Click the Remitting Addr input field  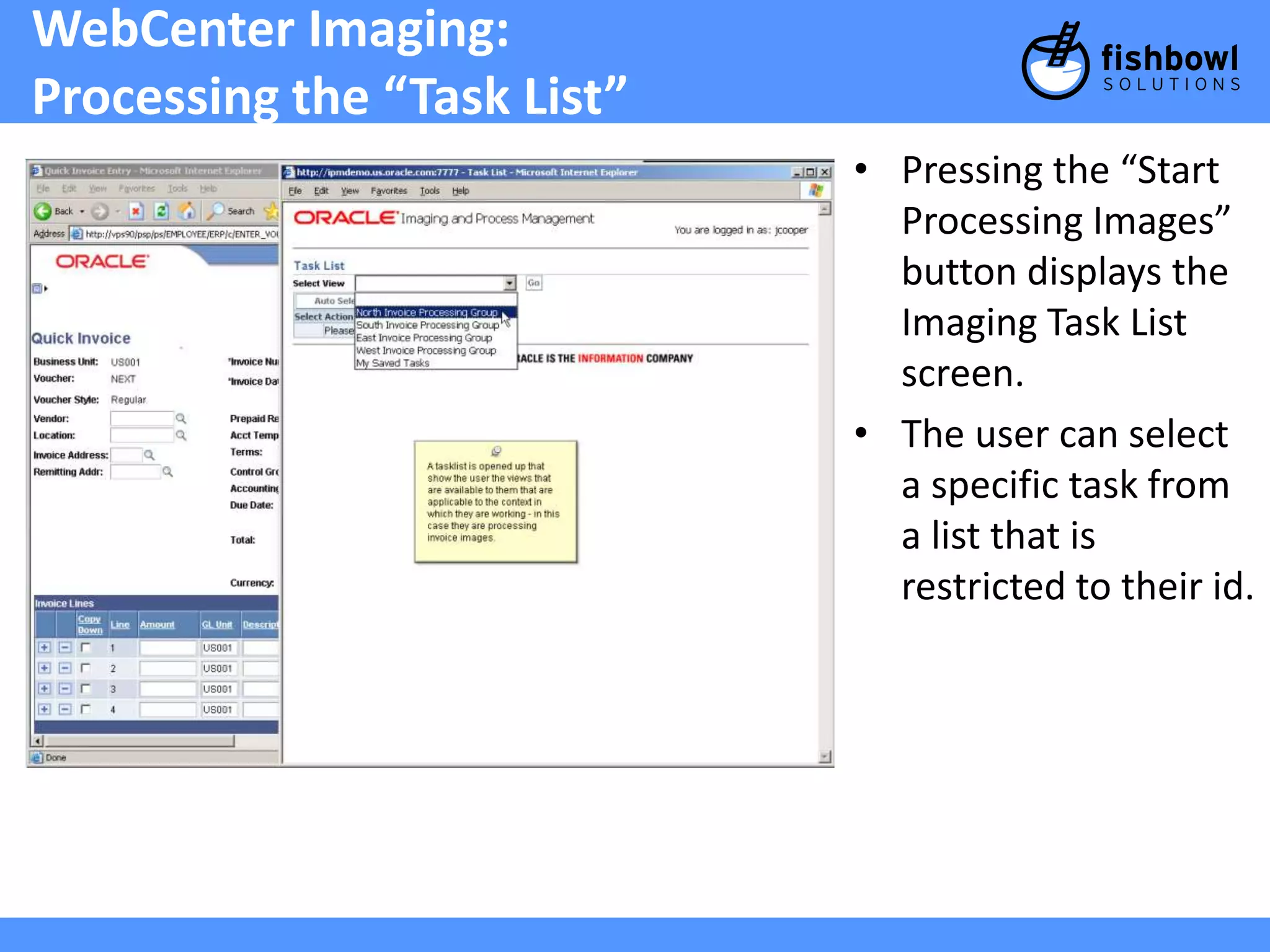tap(135, 472)
